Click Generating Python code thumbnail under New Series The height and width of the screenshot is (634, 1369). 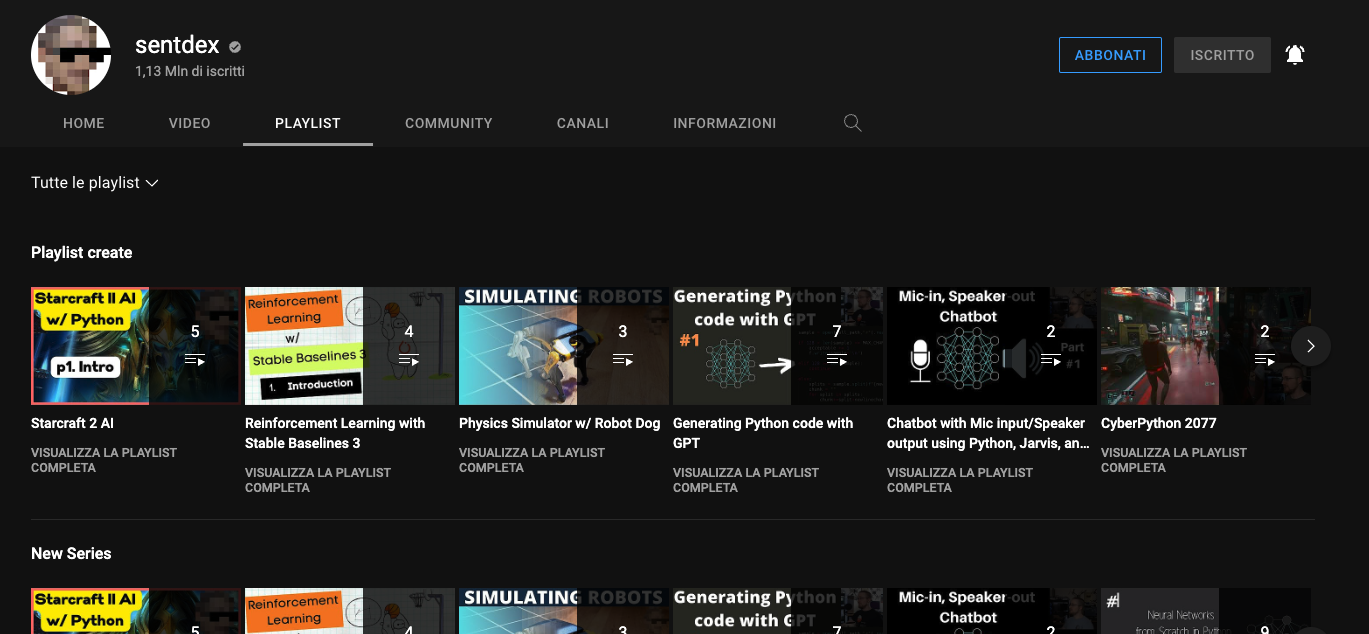click(778, 611)
